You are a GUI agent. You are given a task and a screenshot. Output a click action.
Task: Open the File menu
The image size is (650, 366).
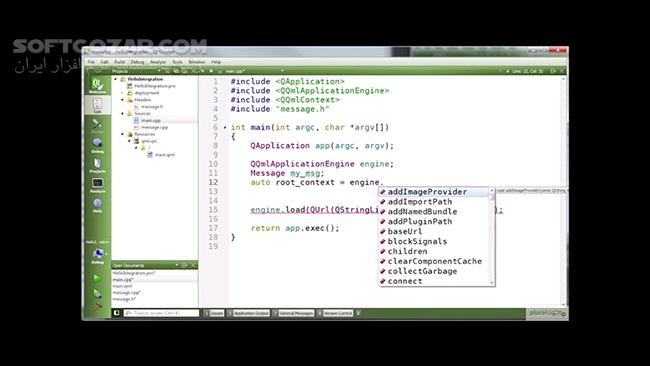[91, 62]
